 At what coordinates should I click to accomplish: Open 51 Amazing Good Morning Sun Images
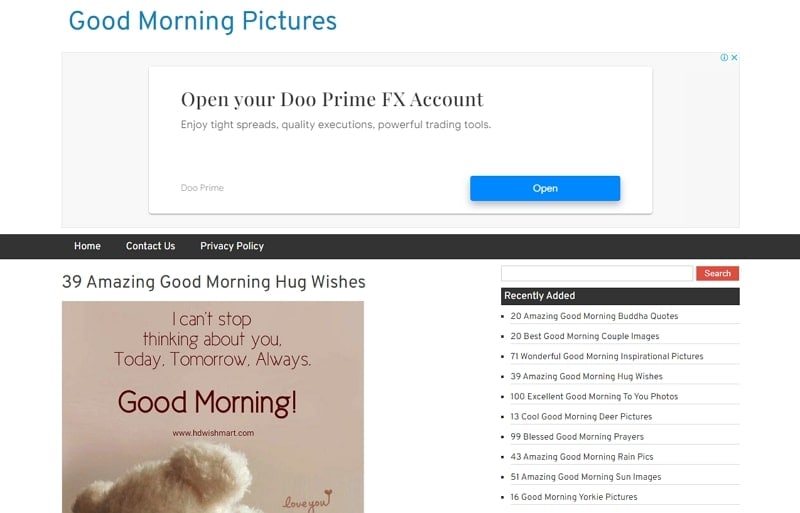[x=586, y=477]
